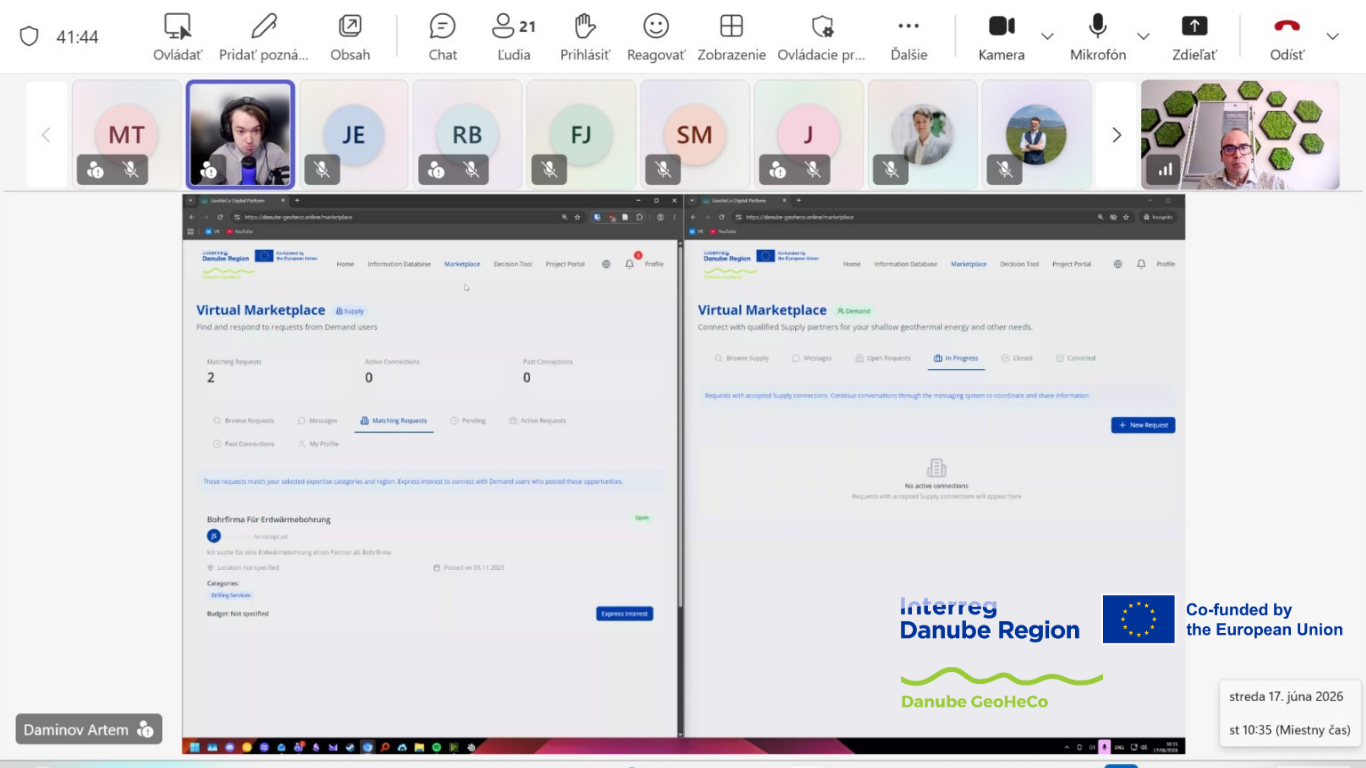Toggle the Mikrofón mute

click(x=1098, y=37)
